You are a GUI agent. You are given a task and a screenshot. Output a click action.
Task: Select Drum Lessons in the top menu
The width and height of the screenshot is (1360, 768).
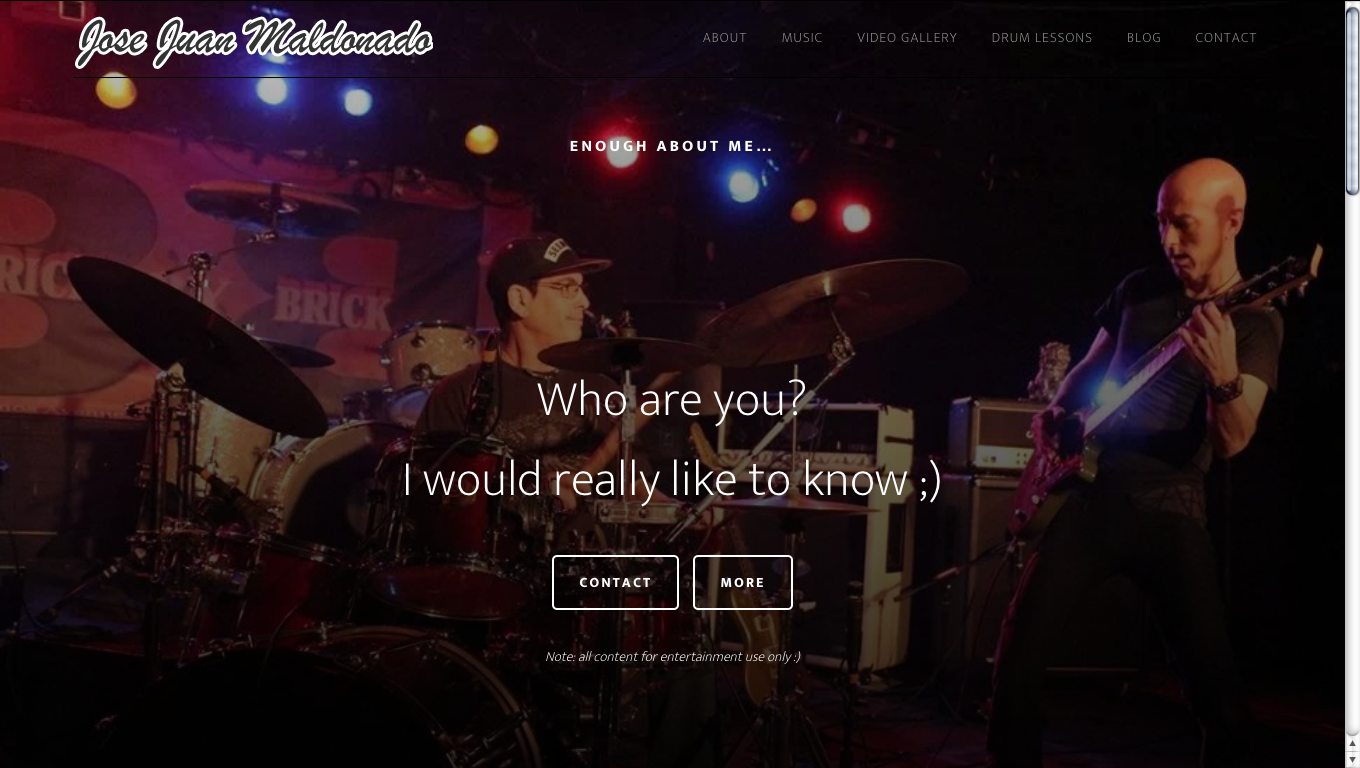(x=1042, y=38)
